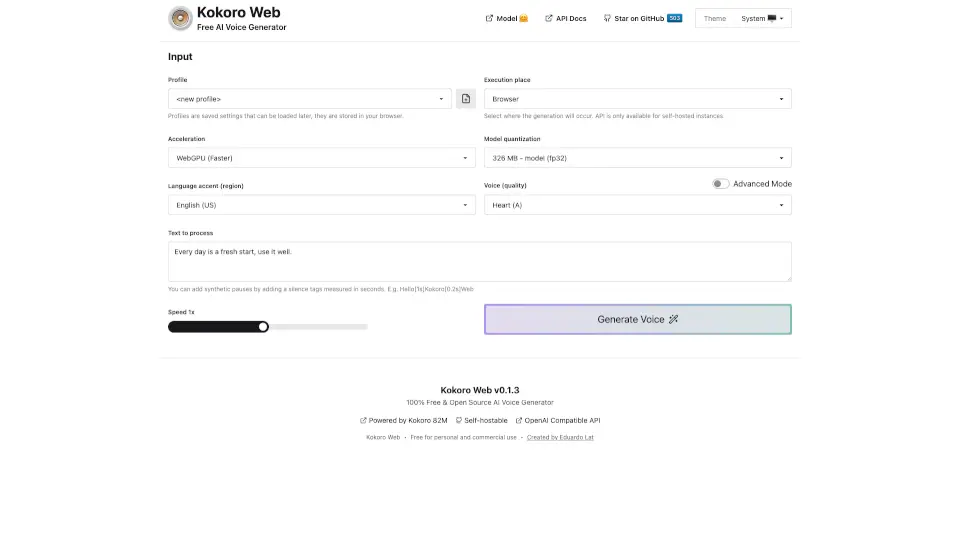Viewport: 960px width, 540px height.
Task: Open the Created by Eduardo Lat link
Action: point(560,437)
